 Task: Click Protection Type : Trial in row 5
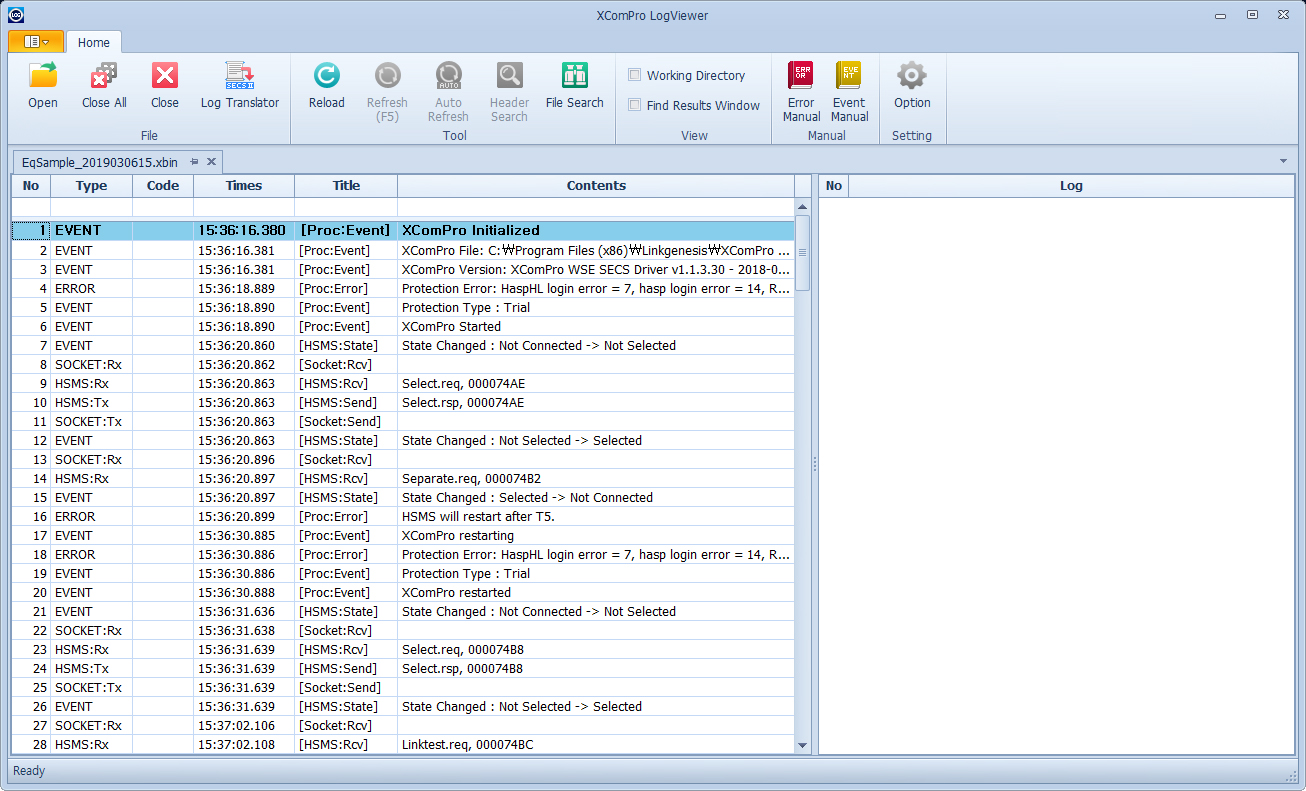[466, 307]
